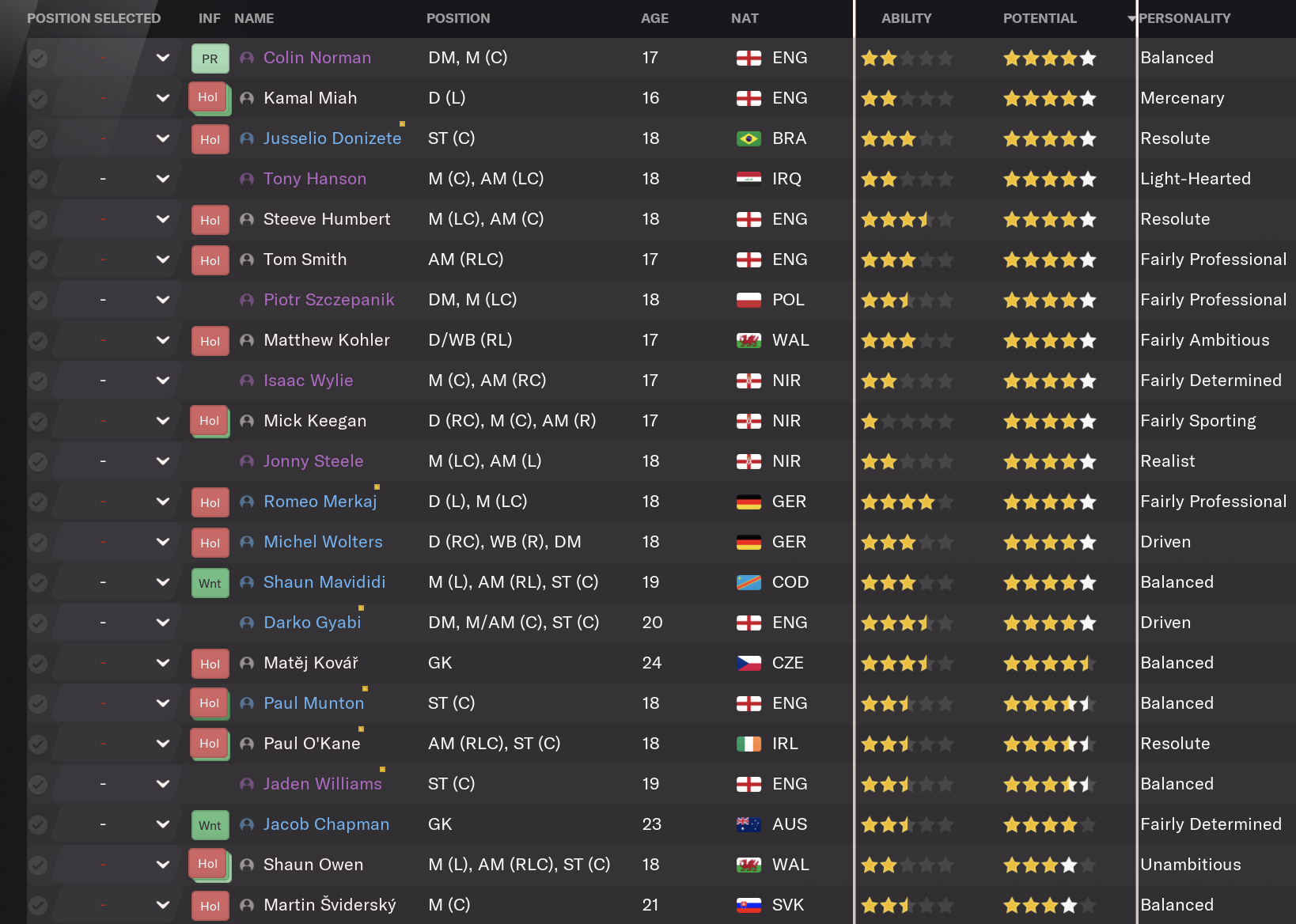1296x924 pixels.
Task: Open Piotr Szczepanik's player profile
Action: 328,300
